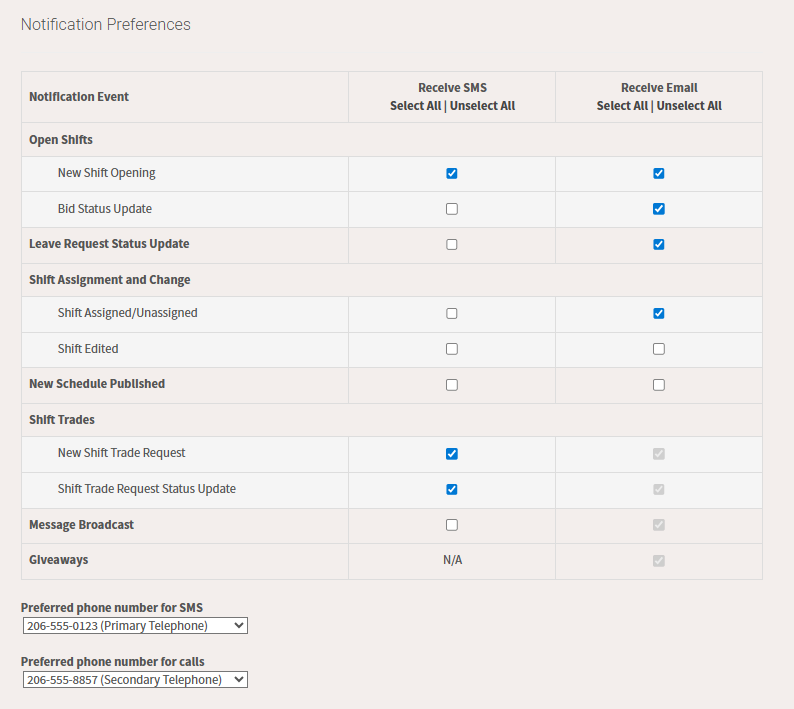Image resolution: width=794 pixels, height=709 pixels.
Task: Disable Email for Bid Status Update
Action: click(658, 209)
